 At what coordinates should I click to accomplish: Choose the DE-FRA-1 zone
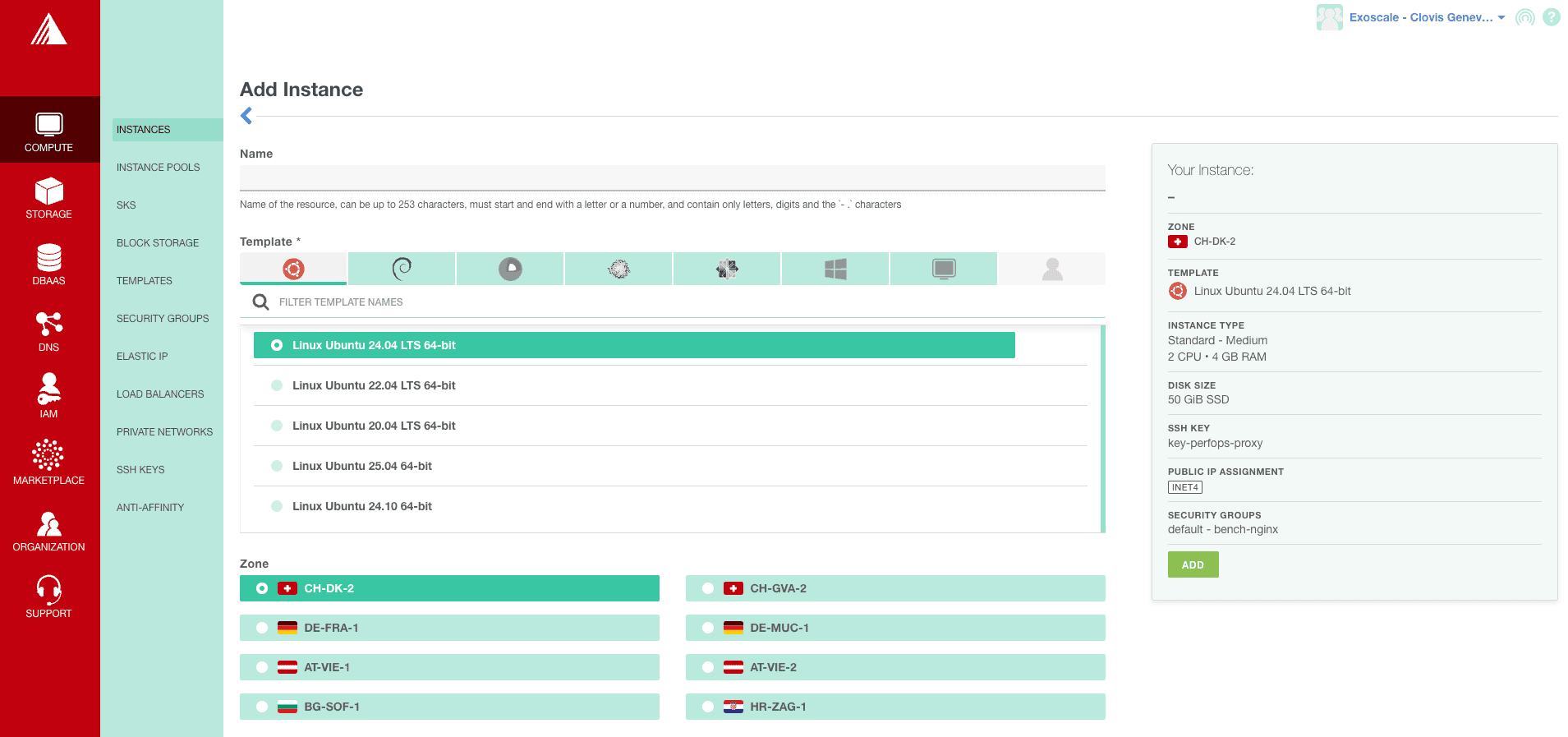click(449, 628)
